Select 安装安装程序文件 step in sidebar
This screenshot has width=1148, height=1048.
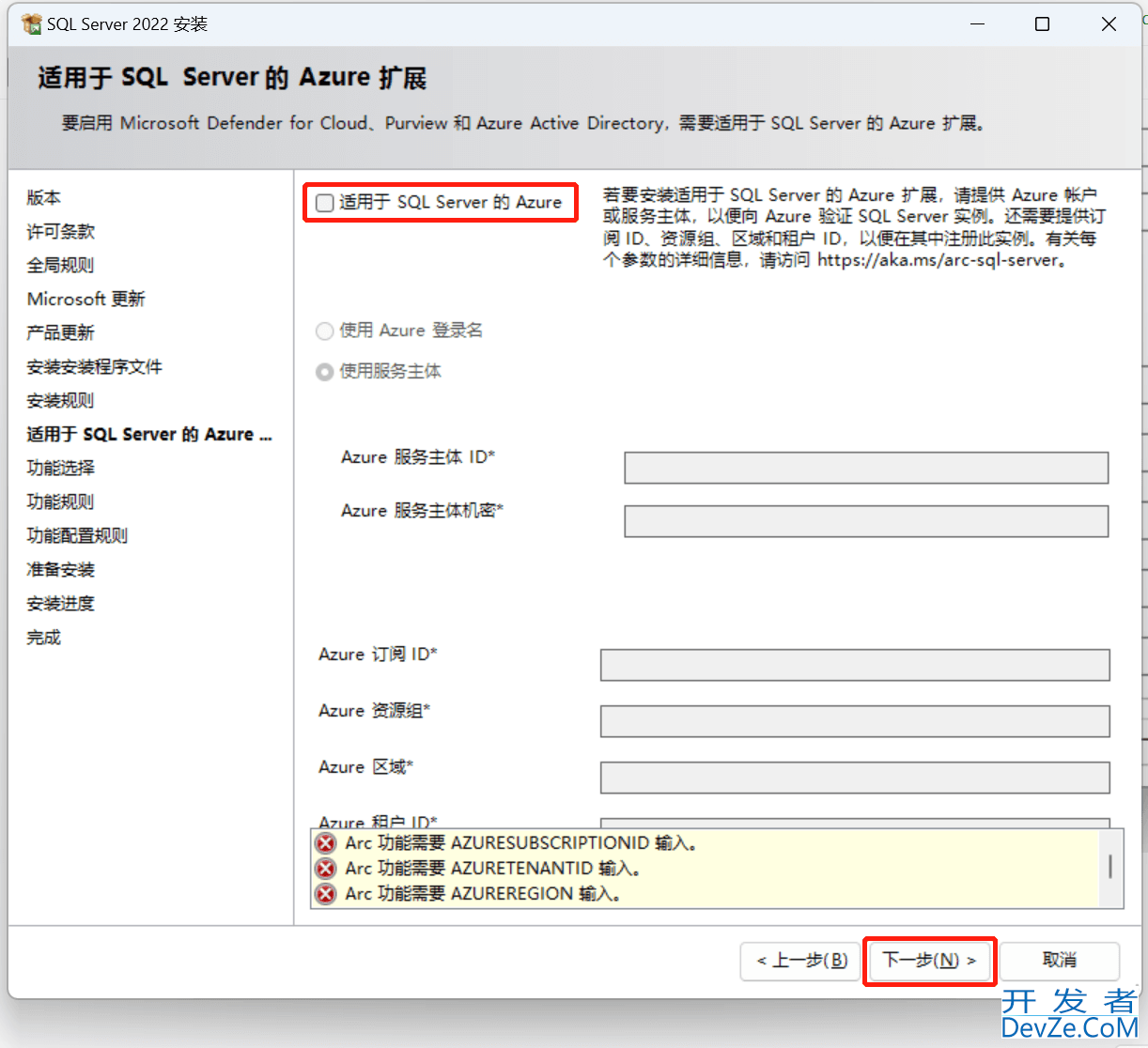tap(95, 366)
